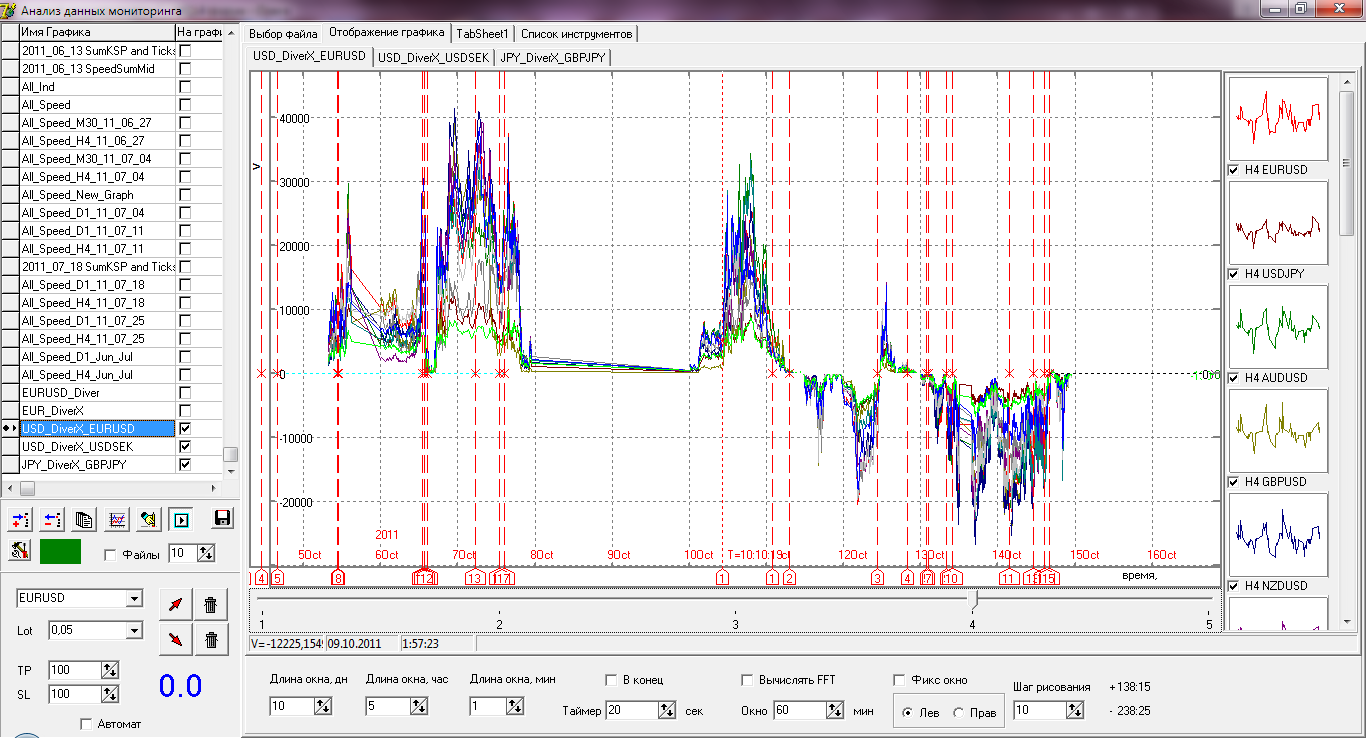Select the Прав radio button
The width and height of the screenshot is (1366, 738).
[x=957, y=712]
